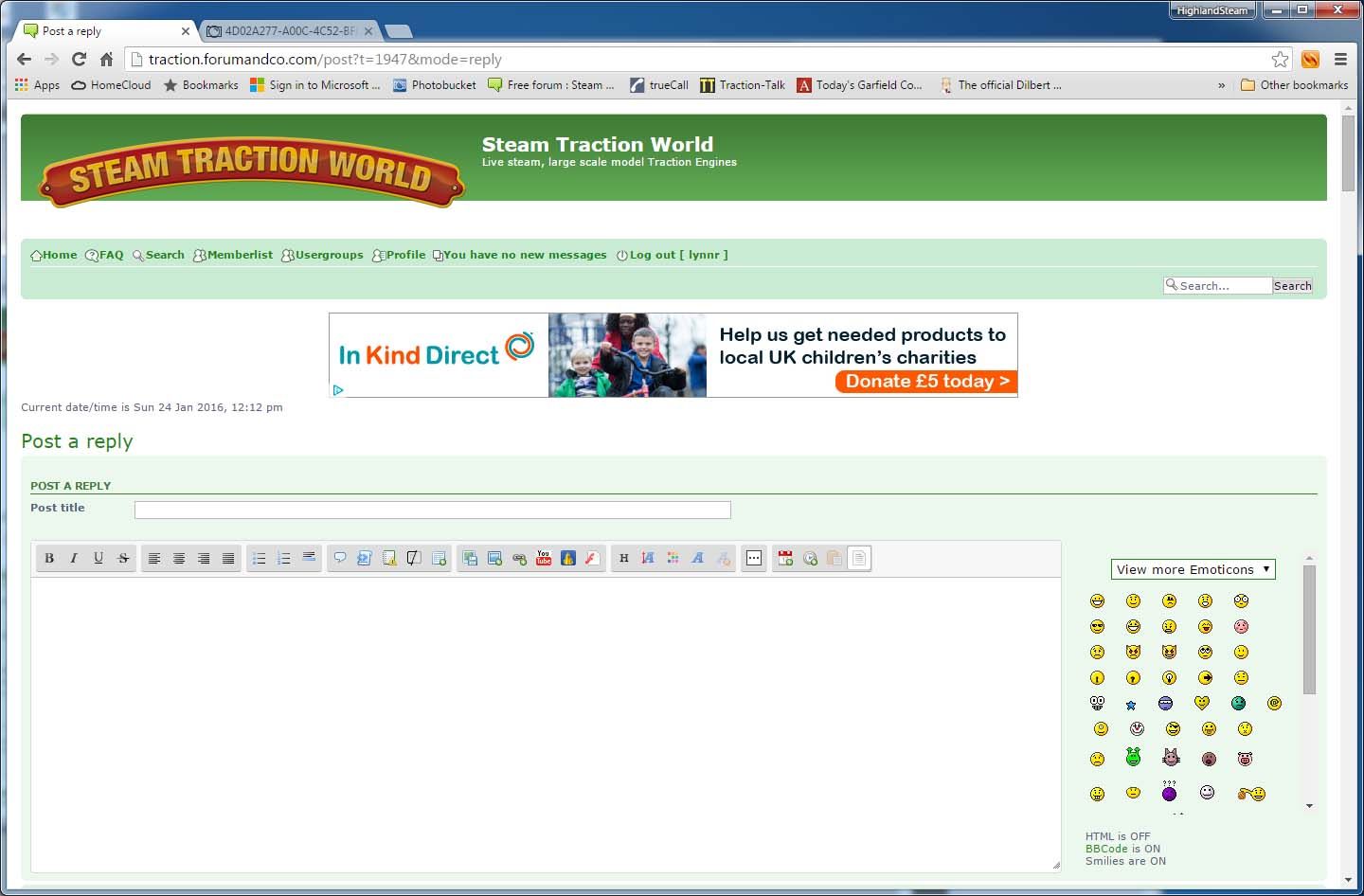Image resolution: width=1364 pixels, height=896 pixels.
Task: Go to the forum Home link
Action: coord(54,255)
